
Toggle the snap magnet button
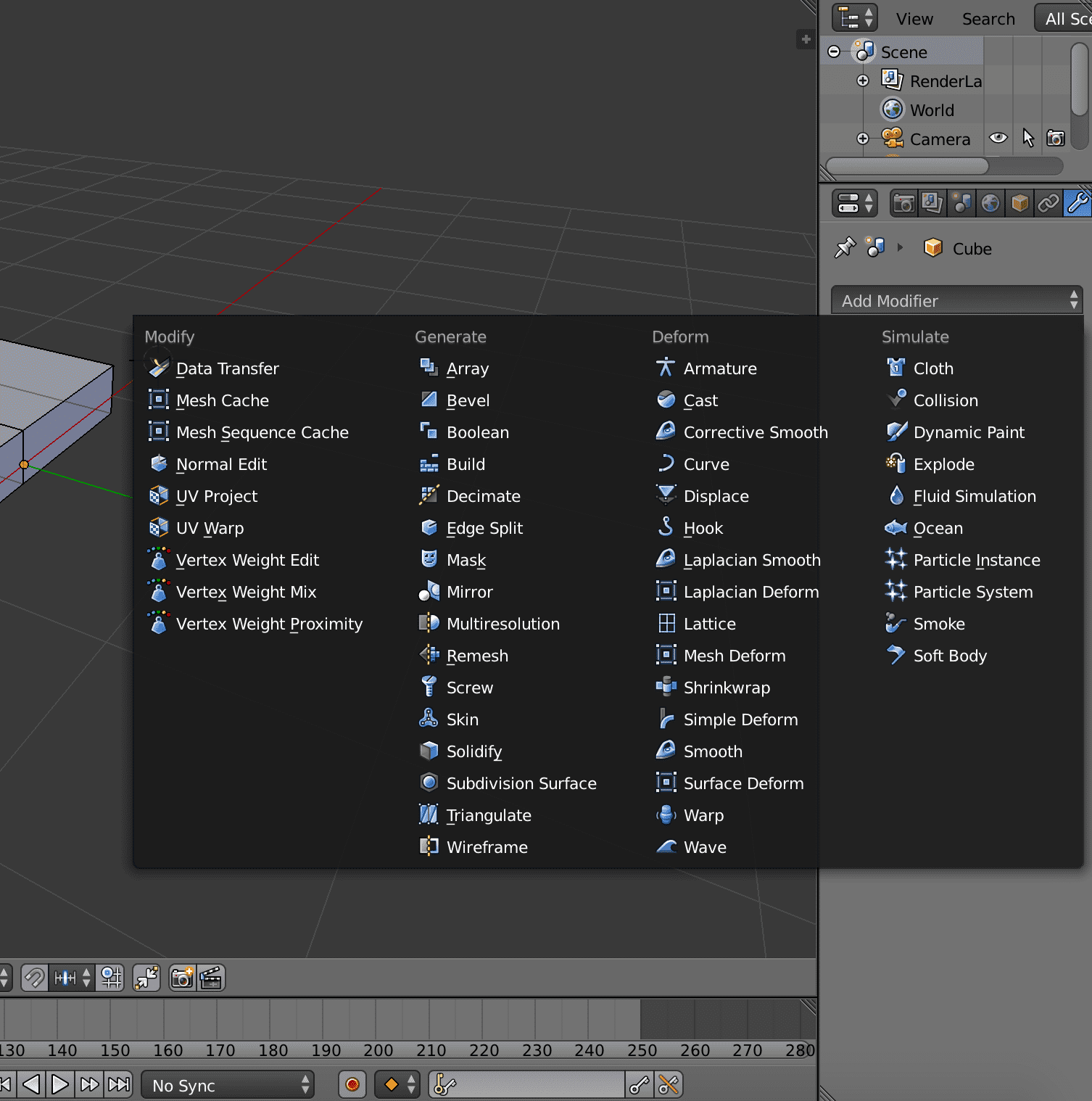tap(34, 978)
